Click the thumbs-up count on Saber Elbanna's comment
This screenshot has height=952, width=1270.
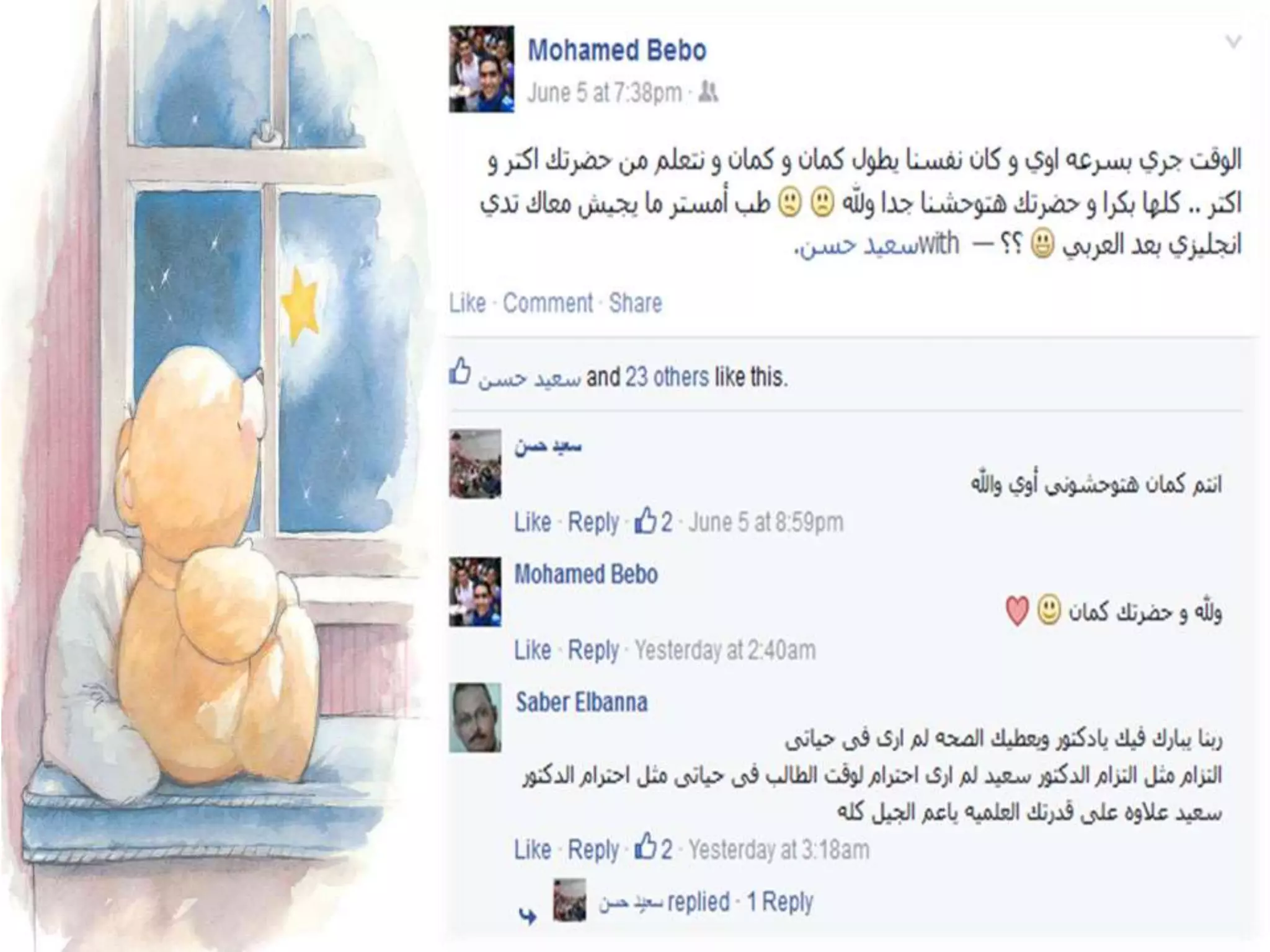tap(654, 849)
